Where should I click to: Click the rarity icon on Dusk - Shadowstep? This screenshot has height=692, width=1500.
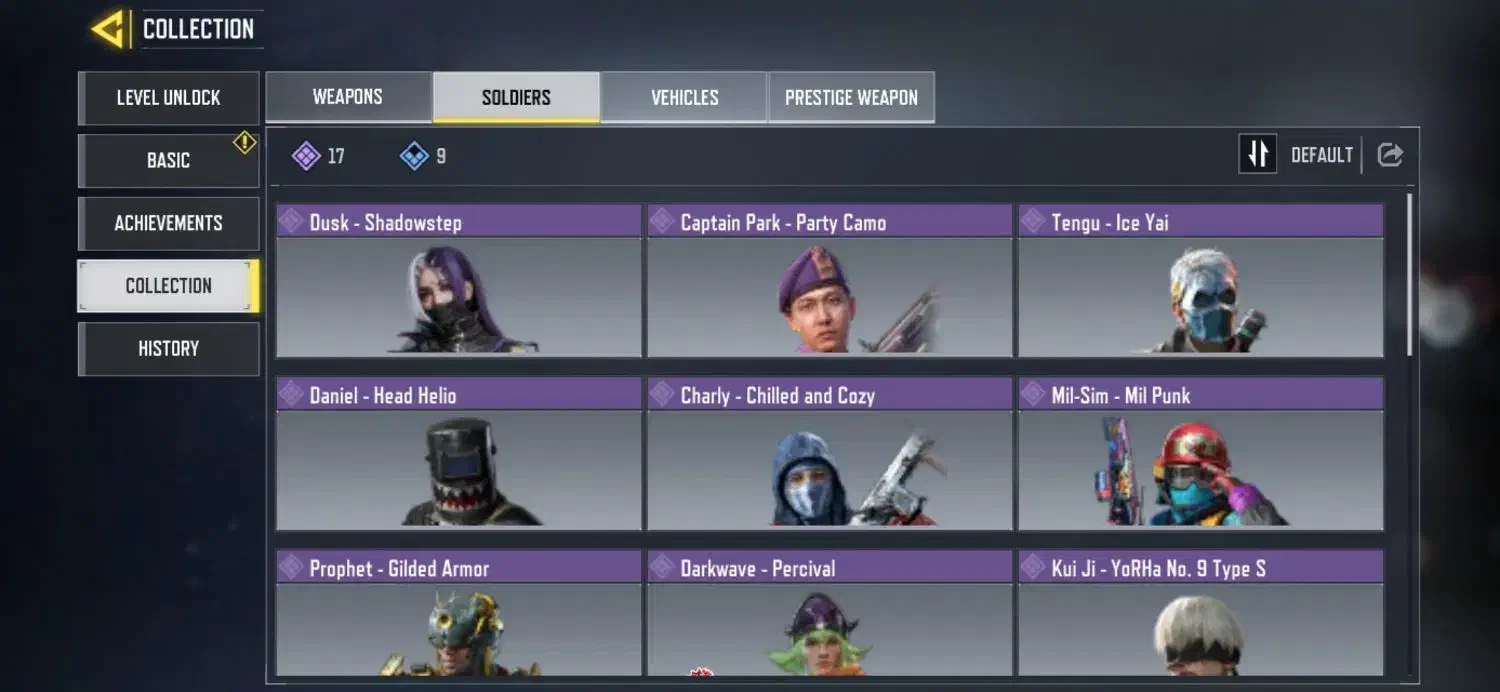click(x=291, y=221)
